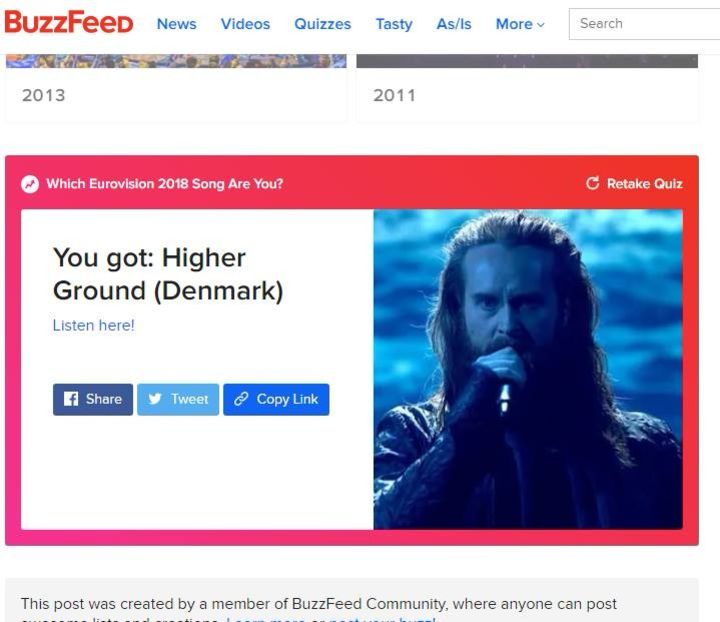Screen dimensions: 720x622
Task: Select the Tasty navigation link
Action: (394, 24)
